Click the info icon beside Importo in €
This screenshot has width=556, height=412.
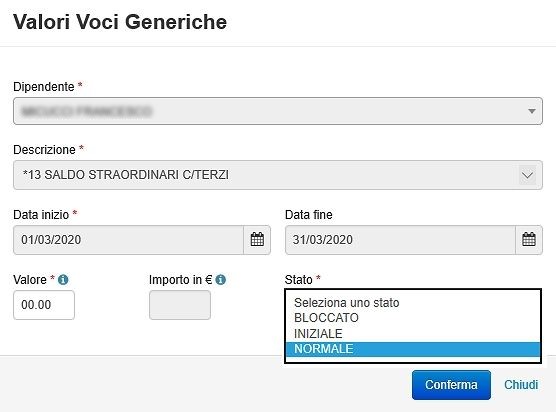(221, 280)
